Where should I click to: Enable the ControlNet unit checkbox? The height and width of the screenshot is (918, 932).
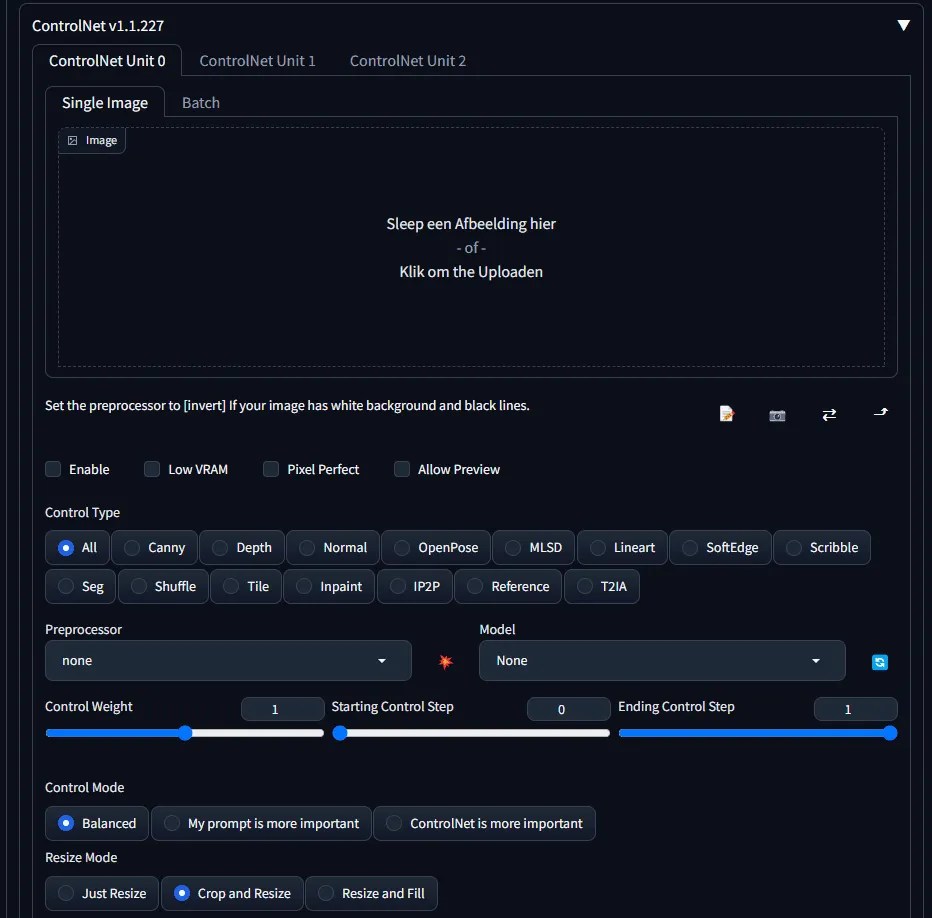tap(52, 469)
